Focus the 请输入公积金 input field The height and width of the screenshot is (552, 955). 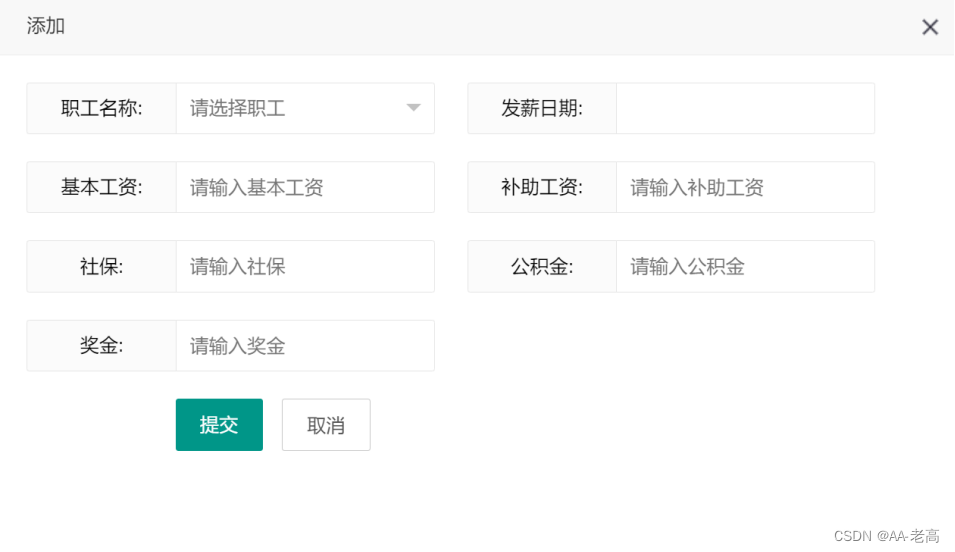click(x=745, y=266)
